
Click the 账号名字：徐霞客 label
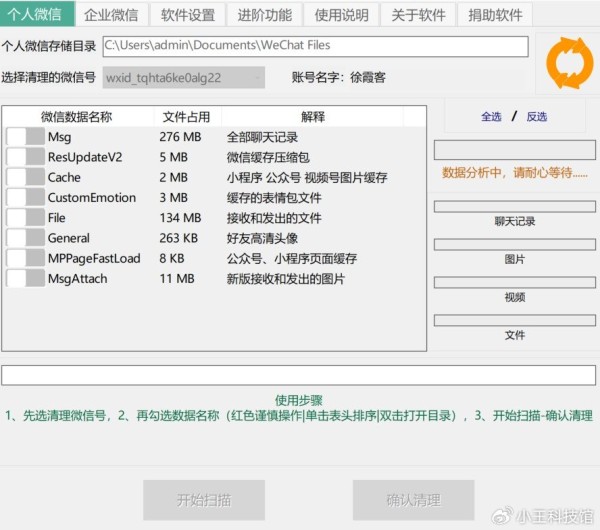(338, 78)
